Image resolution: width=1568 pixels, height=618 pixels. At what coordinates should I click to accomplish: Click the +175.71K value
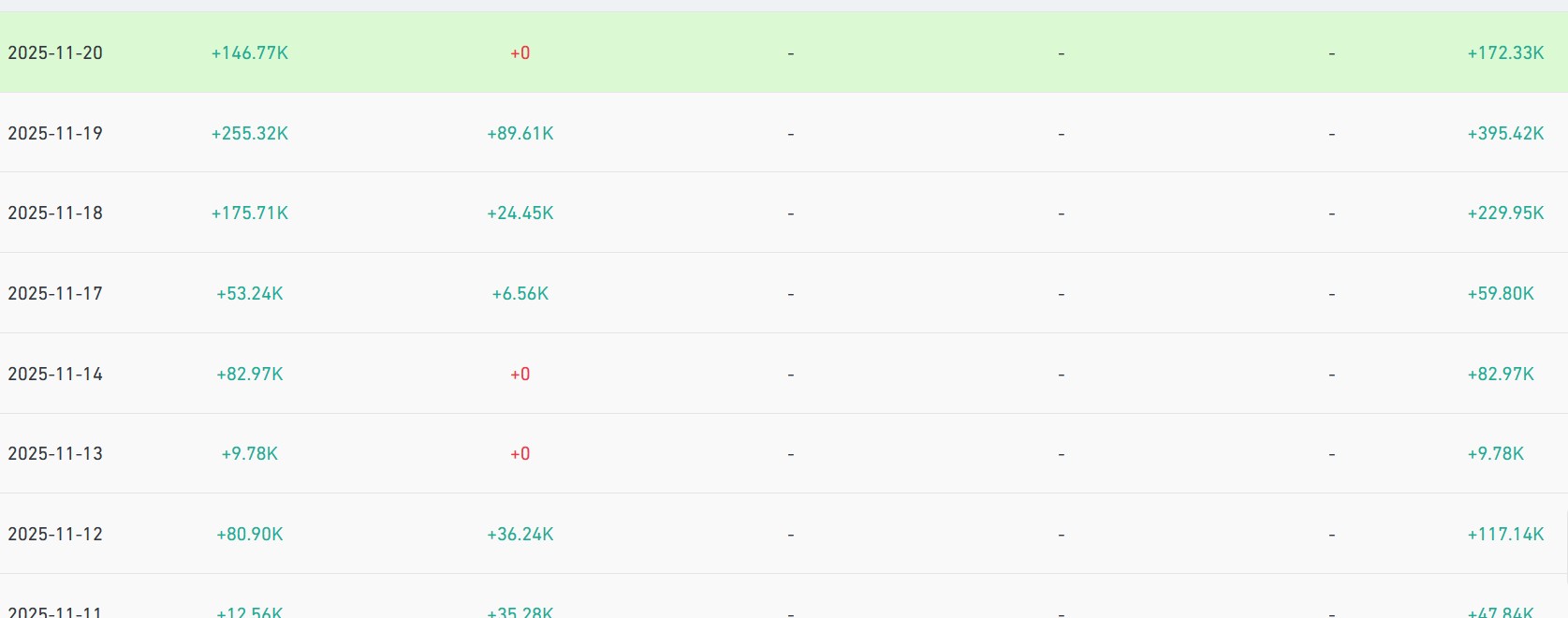pyautogui.click(x=250, y=213)
